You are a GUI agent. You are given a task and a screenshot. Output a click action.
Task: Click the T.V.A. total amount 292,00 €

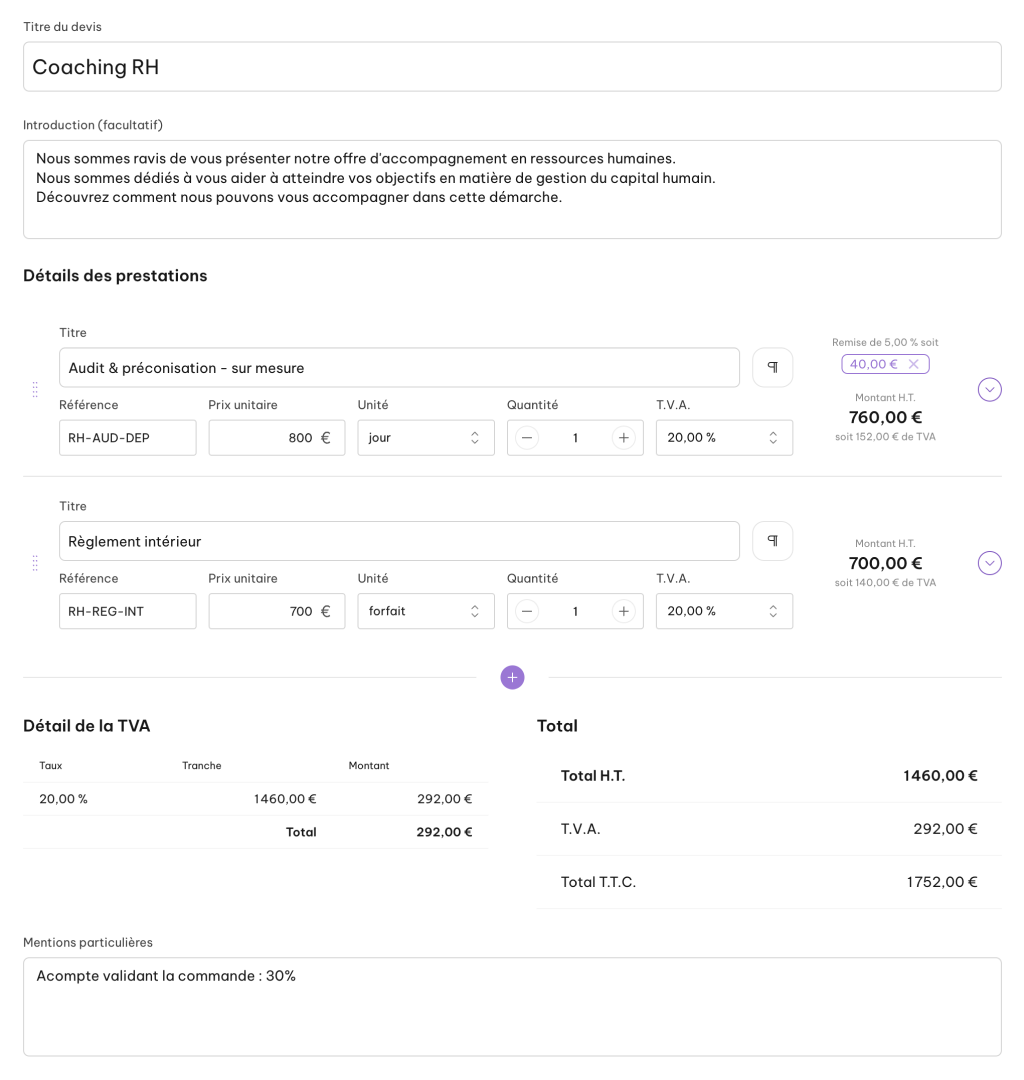[x=945, y=829]
